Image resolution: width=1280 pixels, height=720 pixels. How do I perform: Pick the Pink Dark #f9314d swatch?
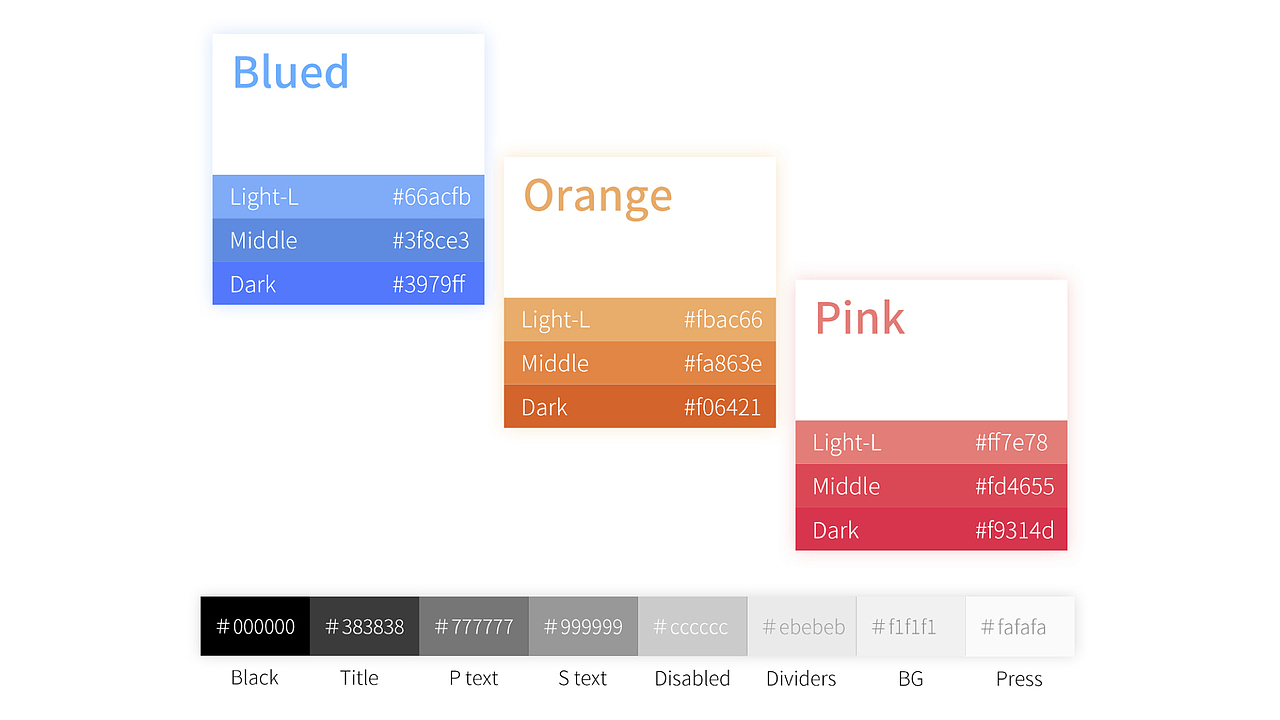[x=931, y=529]
